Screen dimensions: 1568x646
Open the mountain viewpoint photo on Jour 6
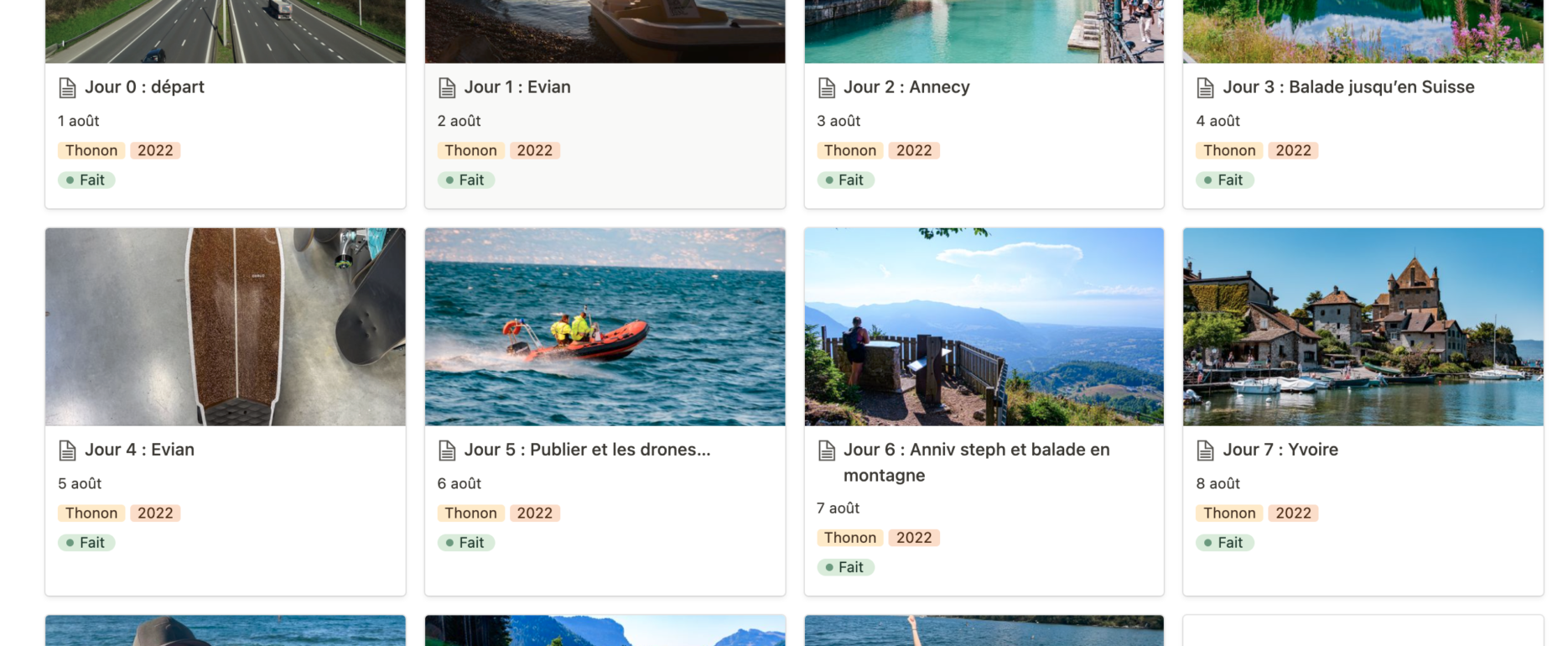[x=984, y=326]
